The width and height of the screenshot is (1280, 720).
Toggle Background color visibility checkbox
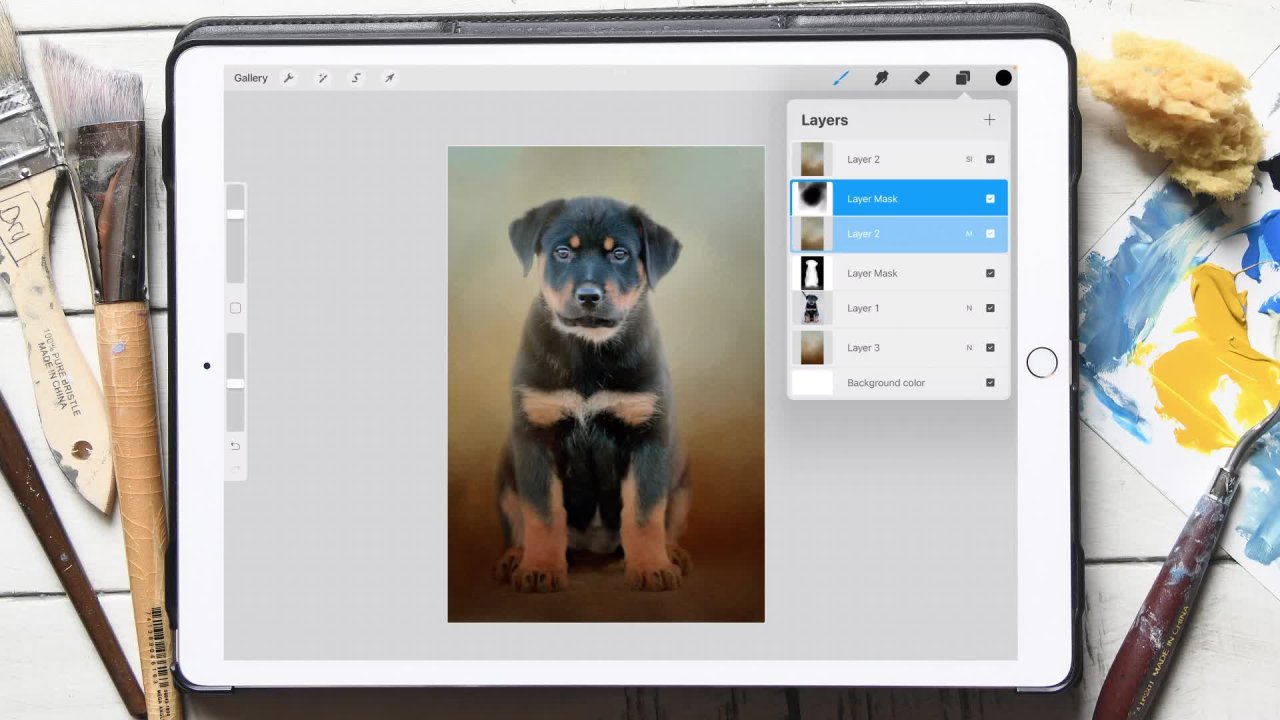coord(990,383)
